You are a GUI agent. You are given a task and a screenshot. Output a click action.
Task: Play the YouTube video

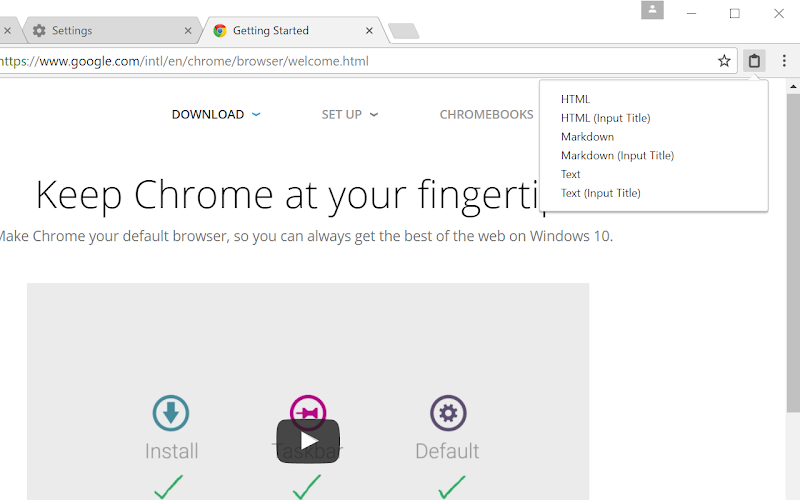coord(308,441)
